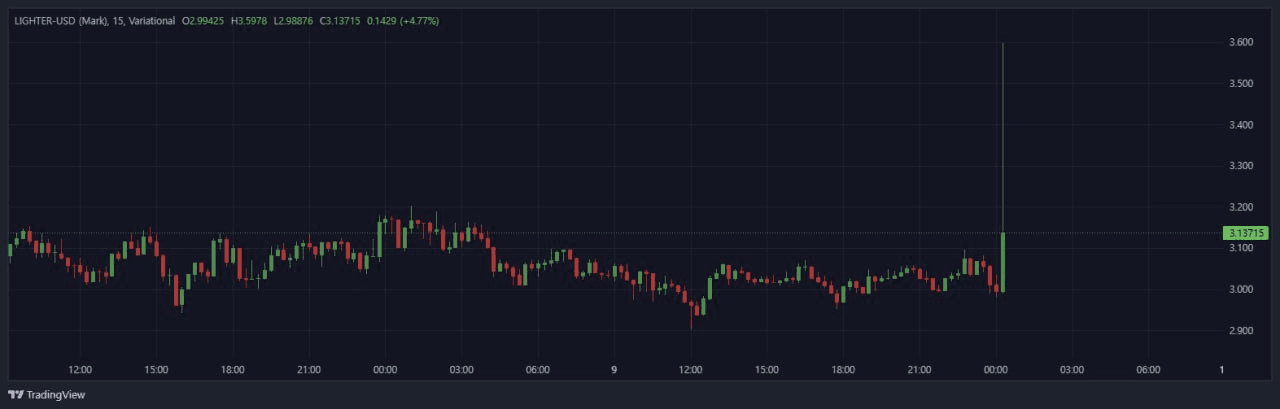Click the 3.300 price axis label
This screenshot has width=1280, height=409.
[x=1240, y=166]
